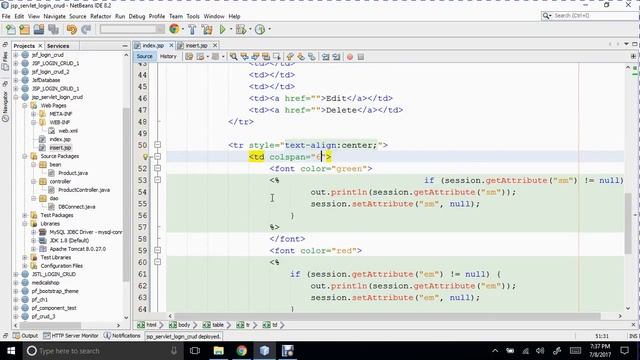Viewport: 640px width, 360px height.
Task: Click the Clean and Build icon
Action: [207, 29]
